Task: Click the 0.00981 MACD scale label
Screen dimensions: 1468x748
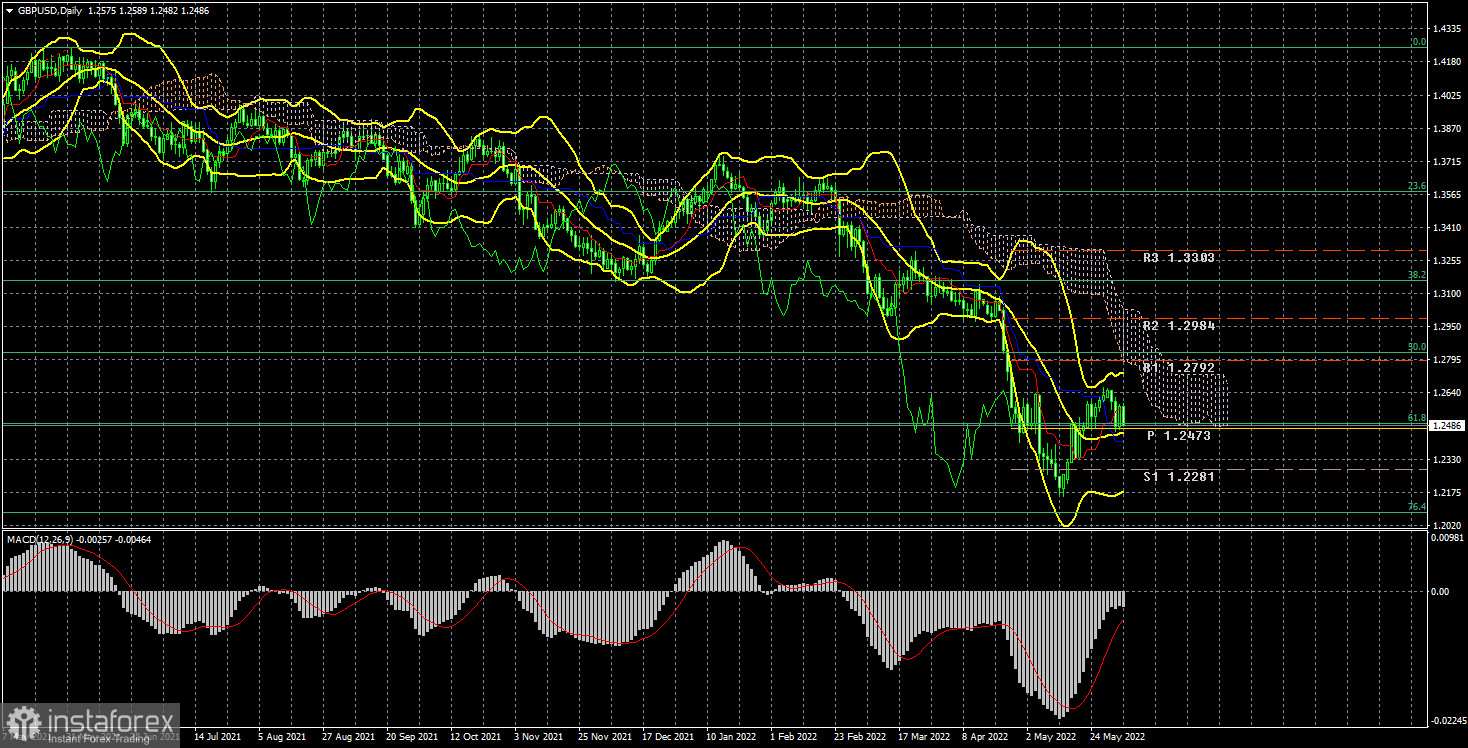Action: (1448, 537)
